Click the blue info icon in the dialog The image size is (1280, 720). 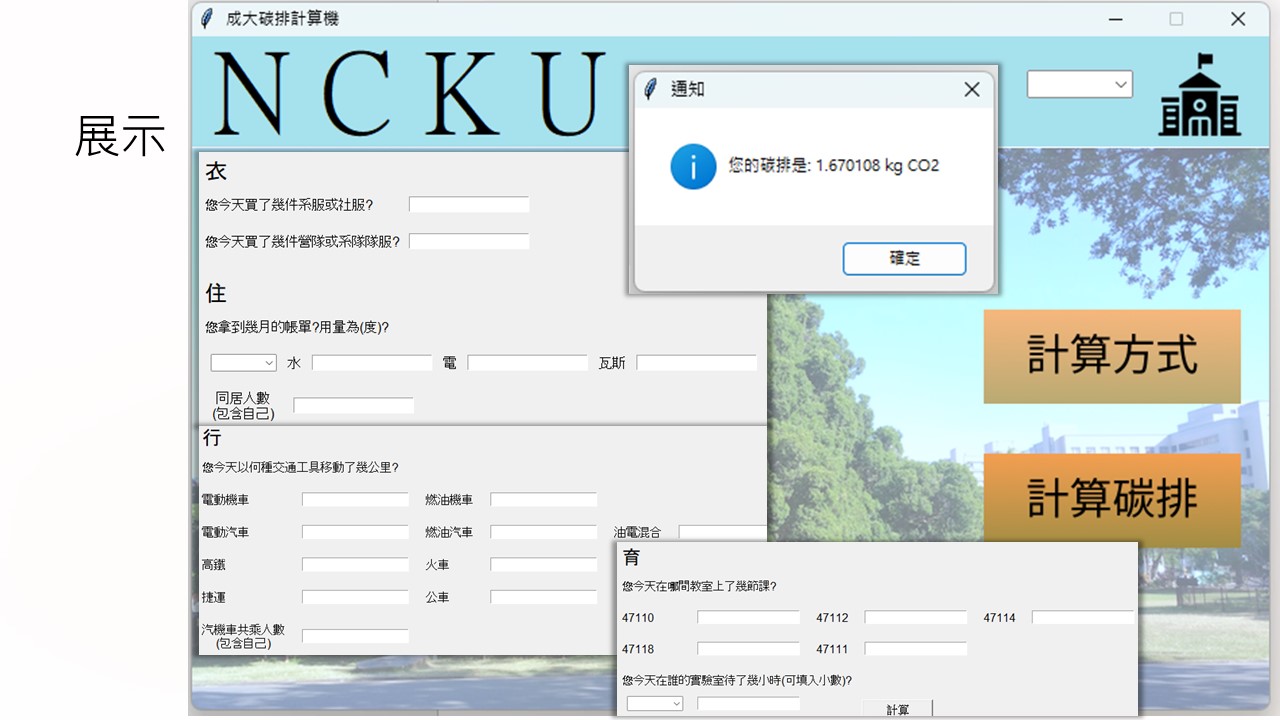coord(693,166)
